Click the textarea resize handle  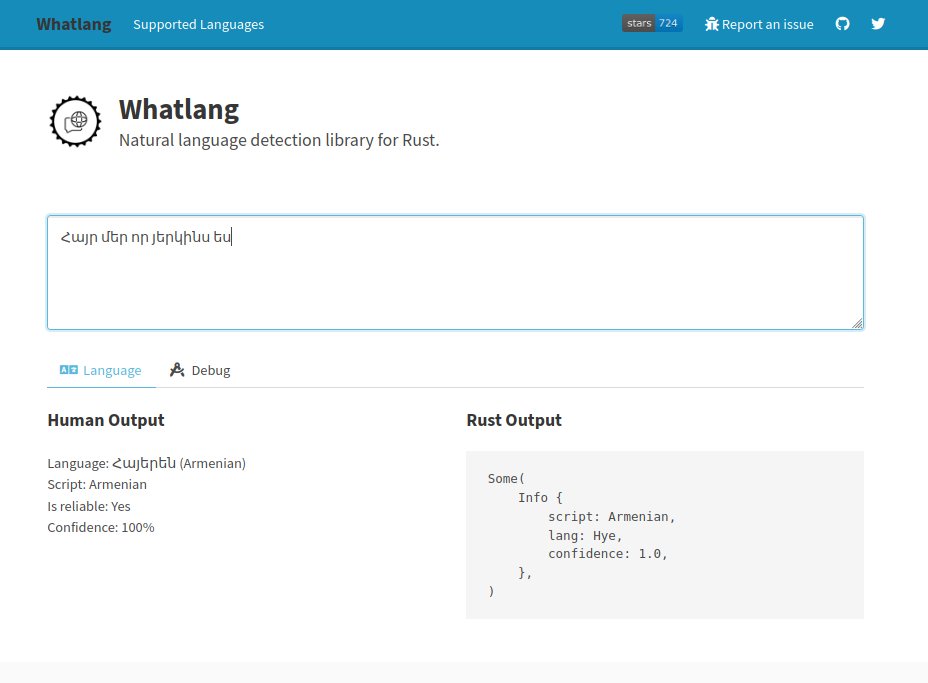tap(857, 323)
